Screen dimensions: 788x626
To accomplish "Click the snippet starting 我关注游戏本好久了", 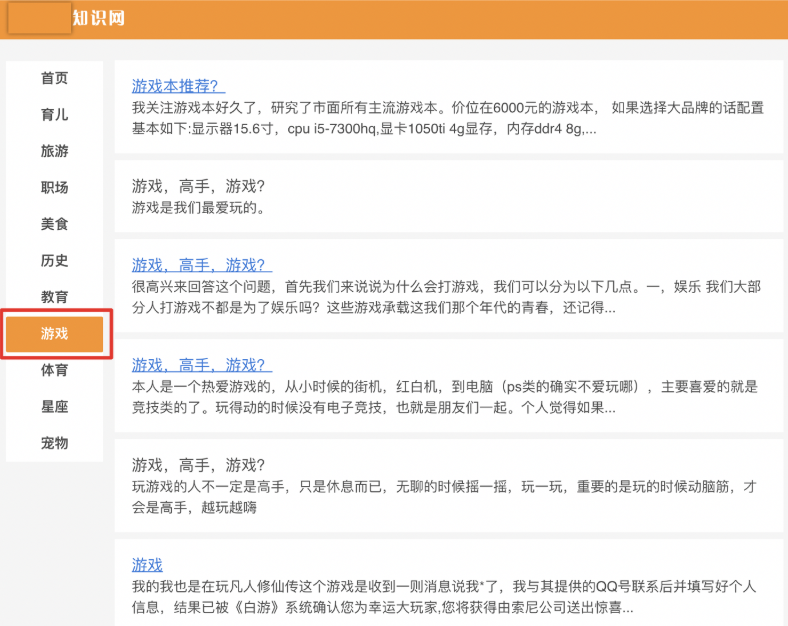I will tap(448, 108).
